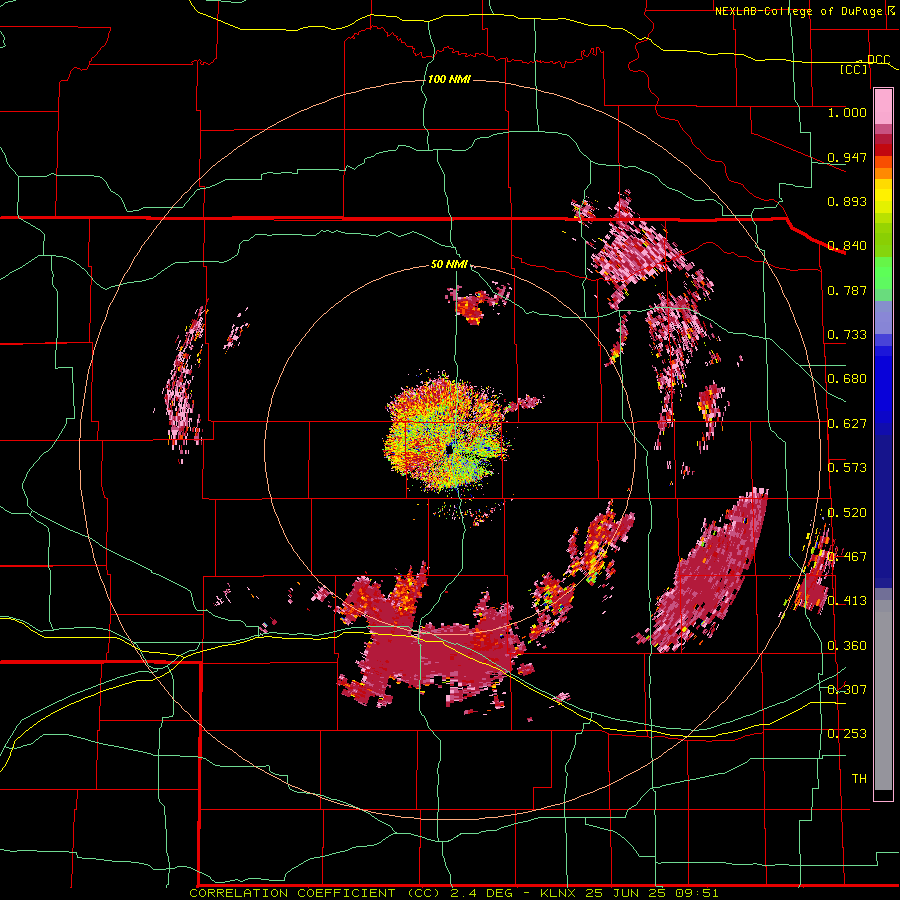
Task: Click the 100 NMI range ring label
Action: coord(449,79)
